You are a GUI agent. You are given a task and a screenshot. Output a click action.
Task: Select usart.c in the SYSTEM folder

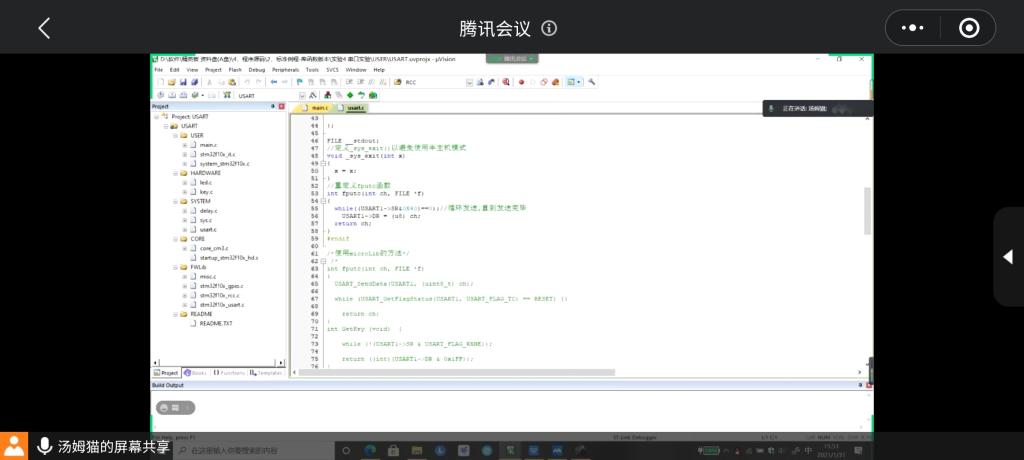208,229
